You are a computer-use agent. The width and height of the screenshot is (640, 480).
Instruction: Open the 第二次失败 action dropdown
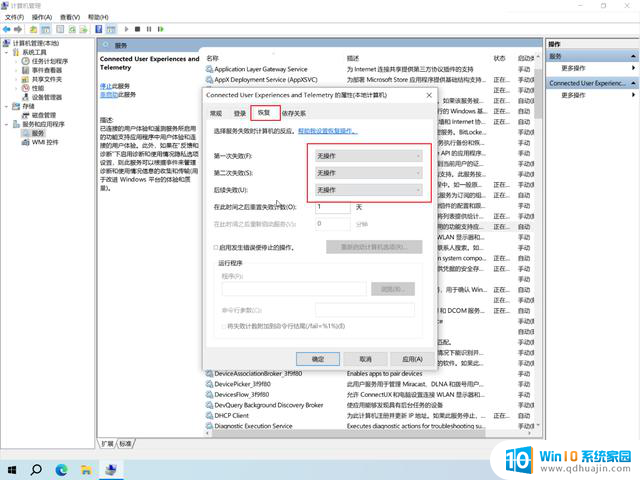click(x=369, y=173)
